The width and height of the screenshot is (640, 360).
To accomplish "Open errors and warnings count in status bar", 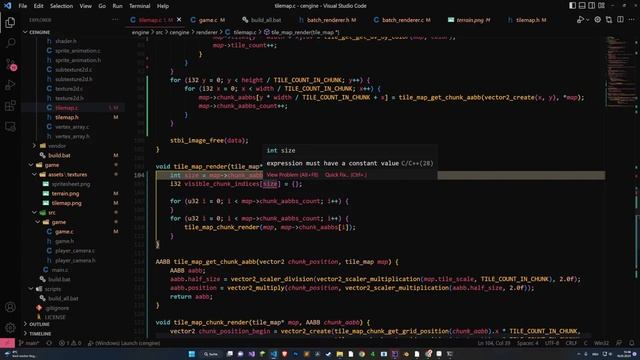I will click(70, 343).
